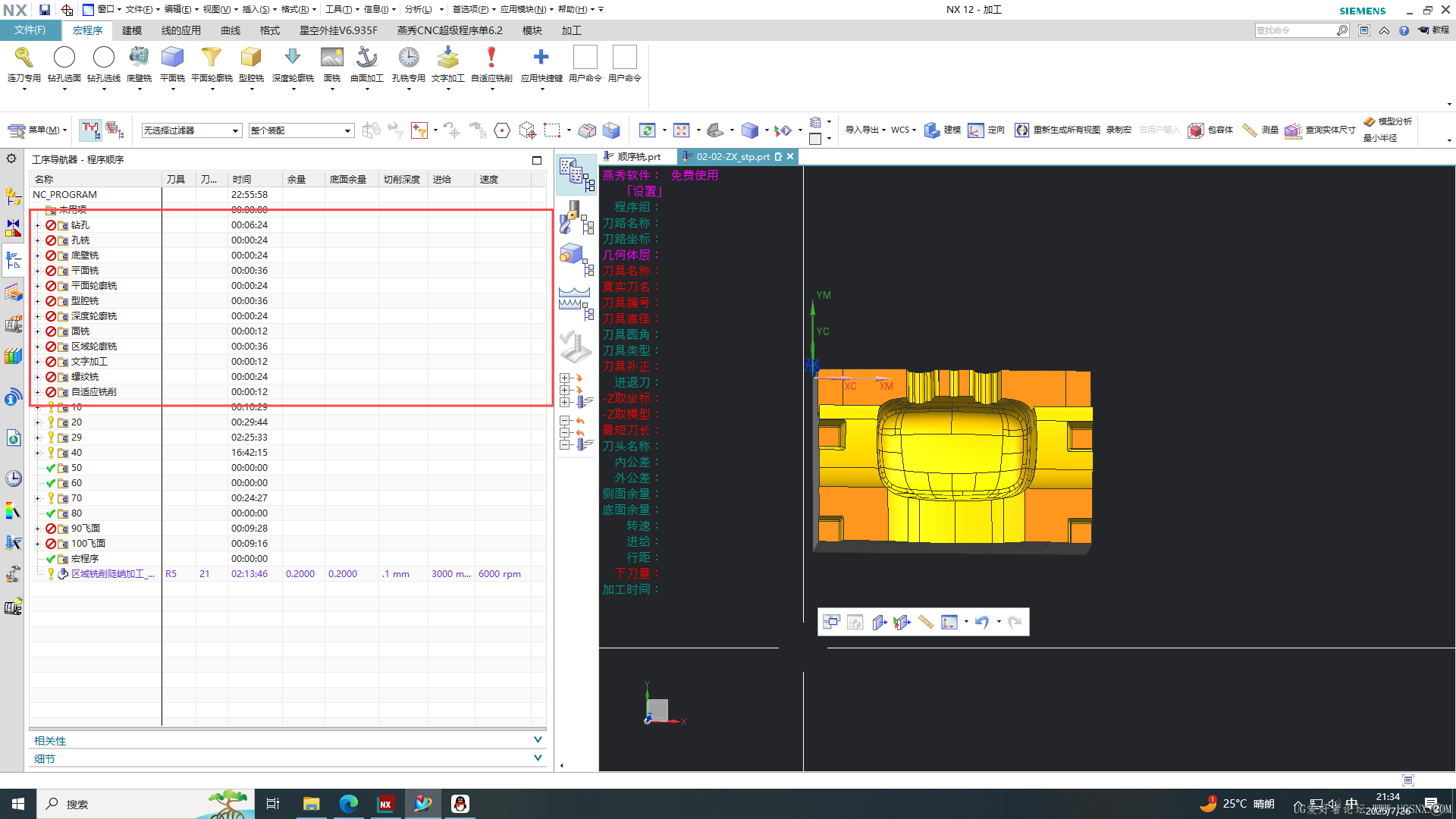This screenshot has height=819, width=1456.
Task: Open the Windows Start menu
Action: [x=18, y=804]
